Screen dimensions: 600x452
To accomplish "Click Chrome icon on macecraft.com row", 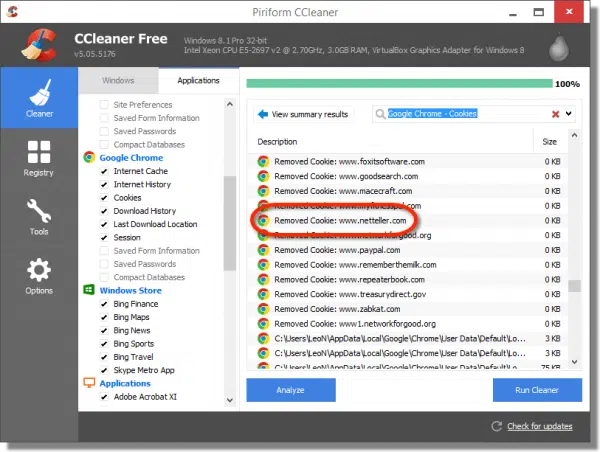I will click(x=263, y=191).
